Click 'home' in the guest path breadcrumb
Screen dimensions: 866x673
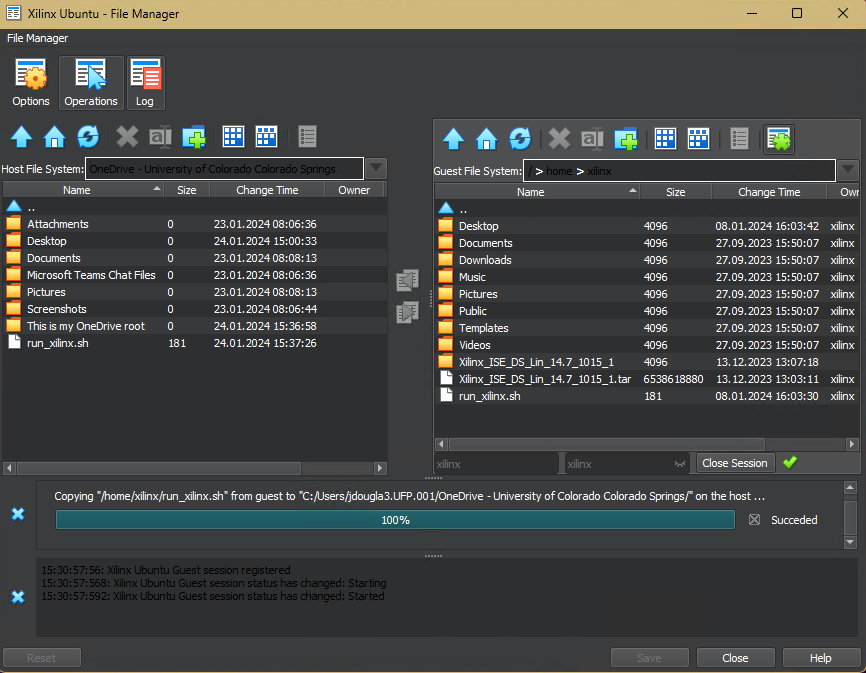559,171
